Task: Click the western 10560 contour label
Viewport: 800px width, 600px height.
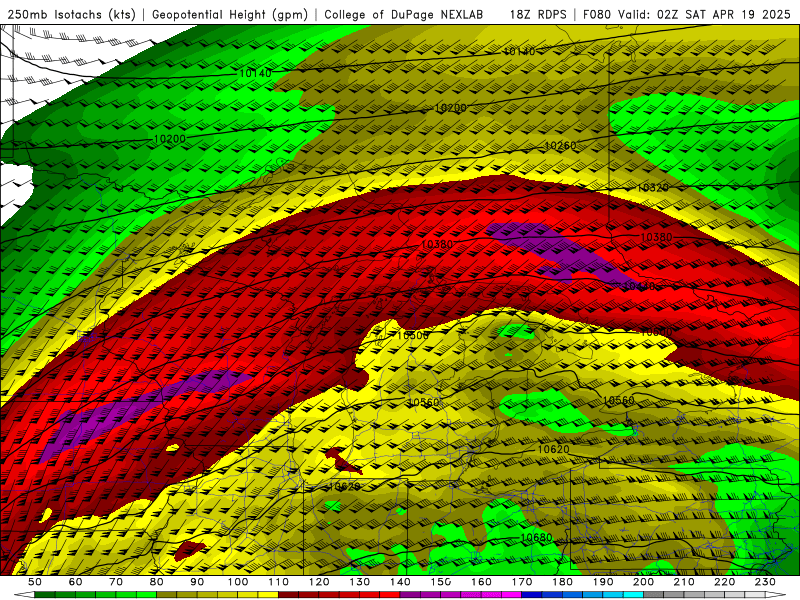Action: coord(424,403)
